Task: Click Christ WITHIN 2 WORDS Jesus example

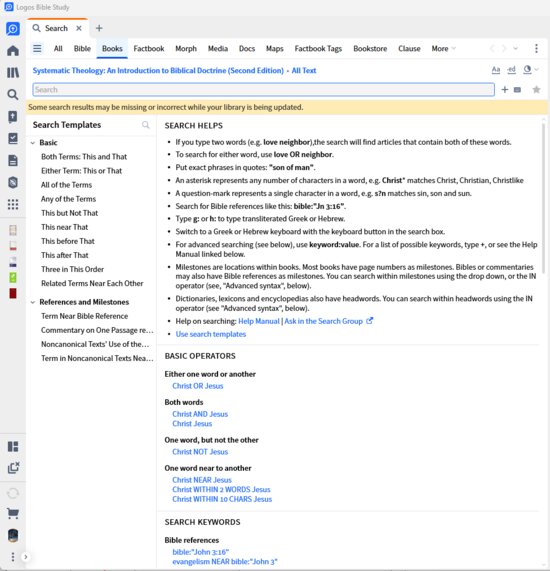Action: click(221, 489)
